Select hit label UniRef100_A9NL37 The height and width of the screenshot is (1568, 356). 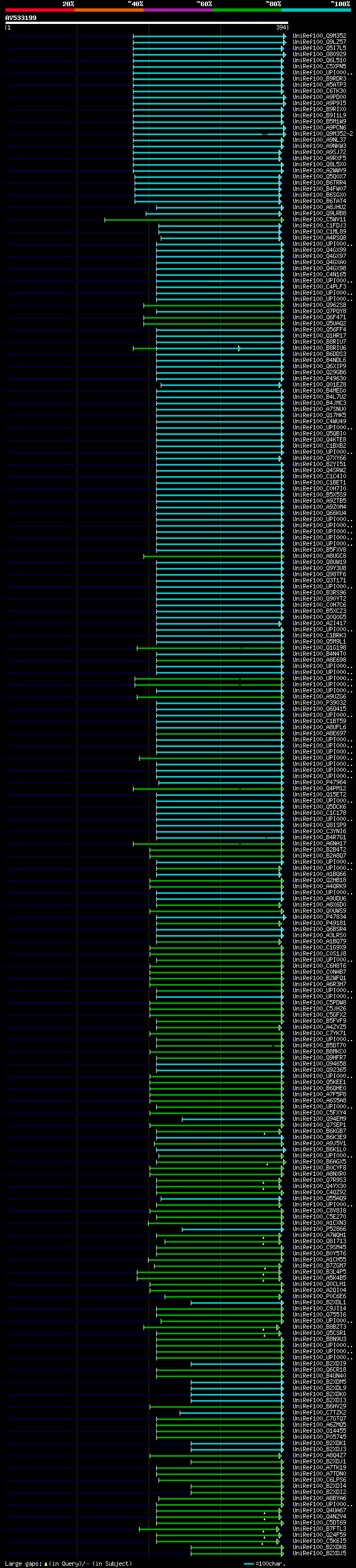319,140
